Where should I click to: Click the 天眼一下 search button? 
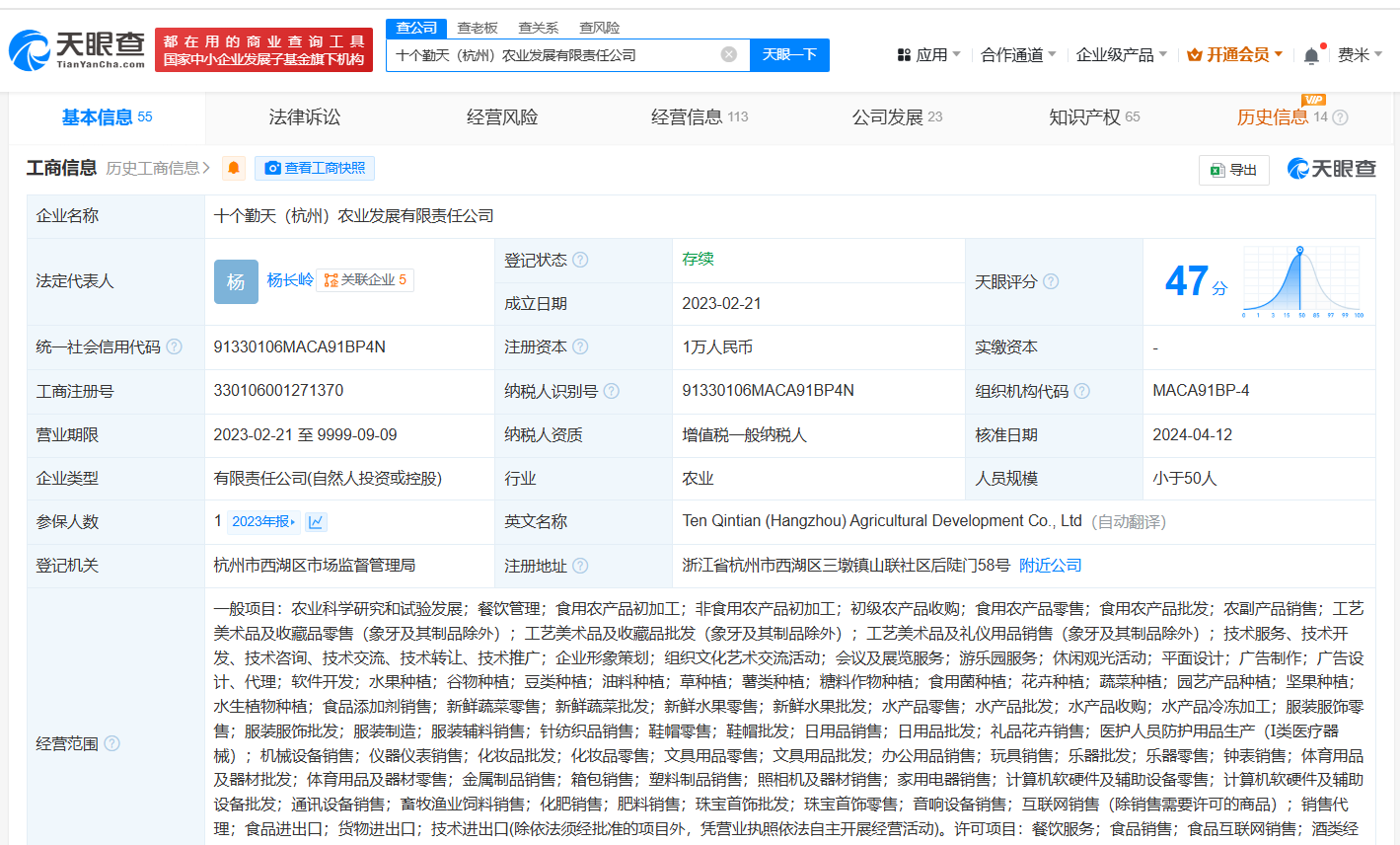(x=789, y=55)
